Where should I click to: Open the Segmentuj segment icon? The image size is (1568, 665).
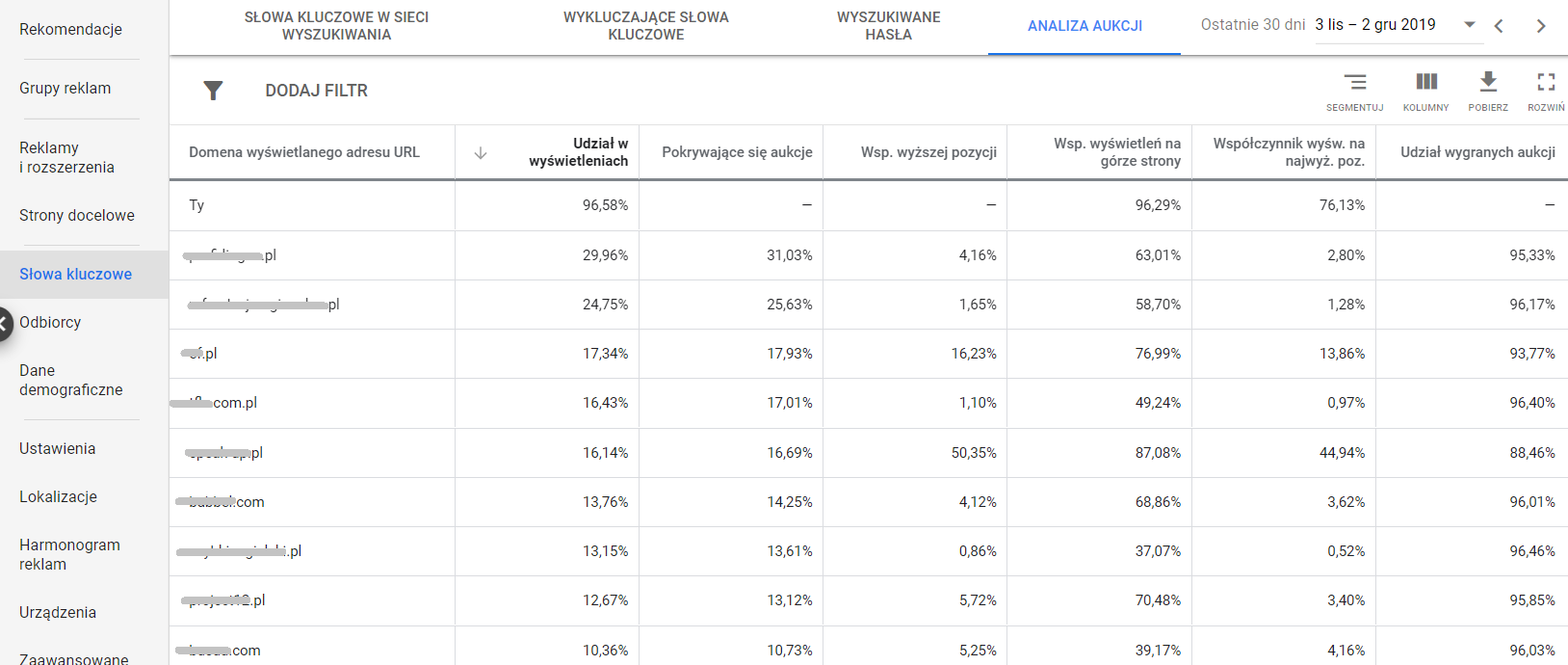click(x=1354, y=83)
